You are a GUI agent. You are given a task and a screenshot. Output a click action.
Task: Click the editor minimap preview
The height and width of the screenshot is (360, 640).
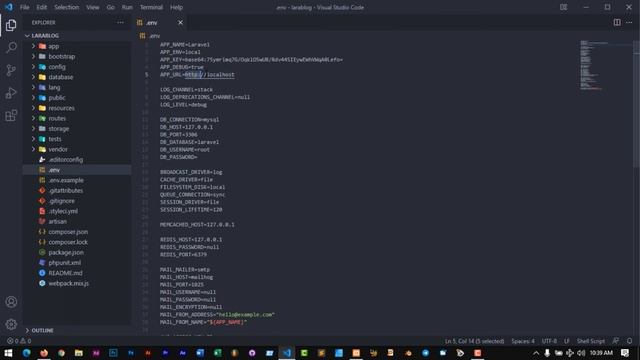(605, 65)
